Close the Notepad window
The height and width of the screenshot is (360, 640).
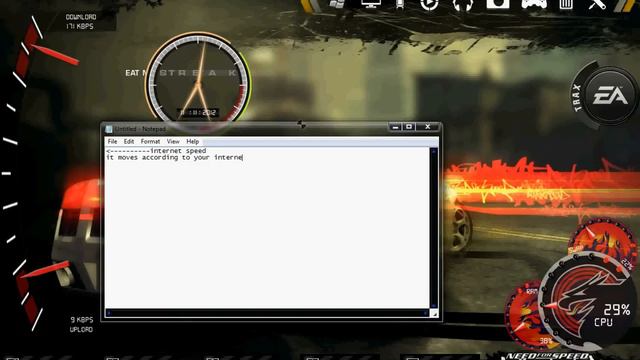coord(428,127)
